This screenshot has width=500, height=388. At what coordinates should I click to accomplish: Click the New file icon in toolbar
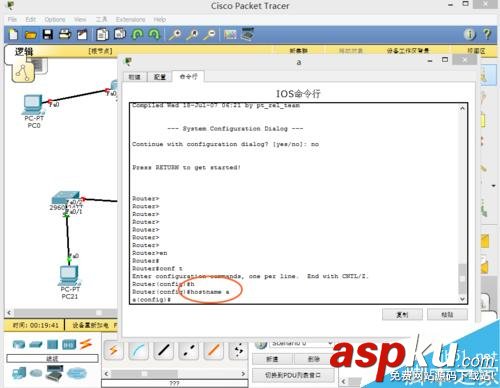[x=13, y=34]
